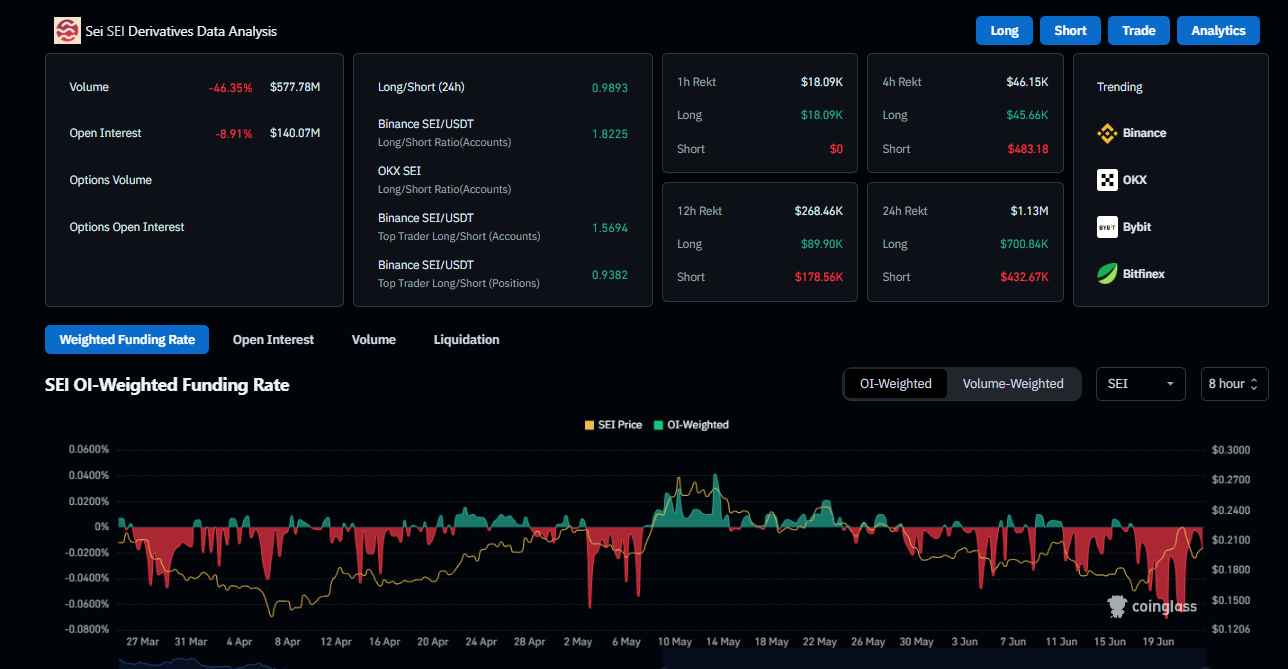Image resolution: width=1288 pixels, height=669 pixels.
Task: Click Long/Short (24h) ratio 0.9893
Action: coord(610,88)
